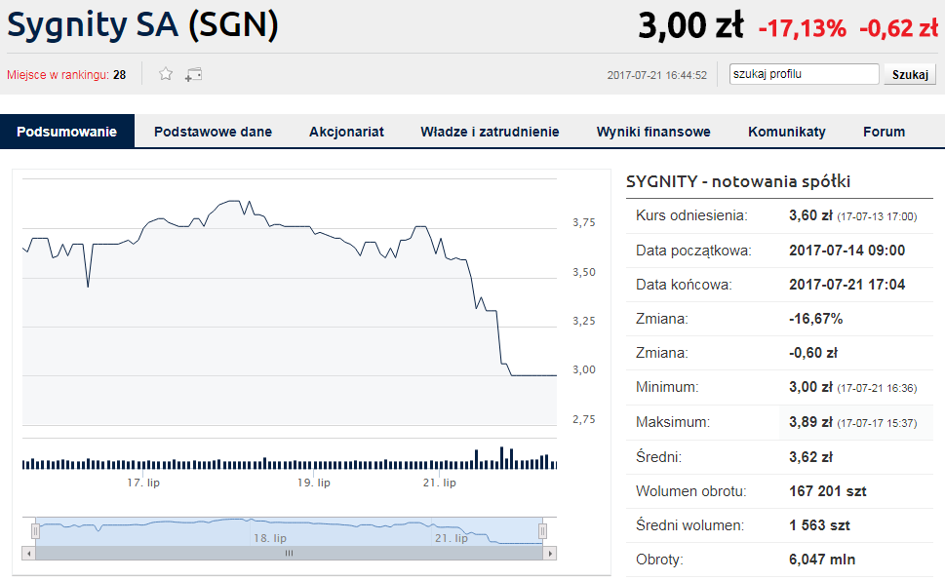Click the navigator scrollbar center grip
Screen dimensions: 945x580
(289, 553)
